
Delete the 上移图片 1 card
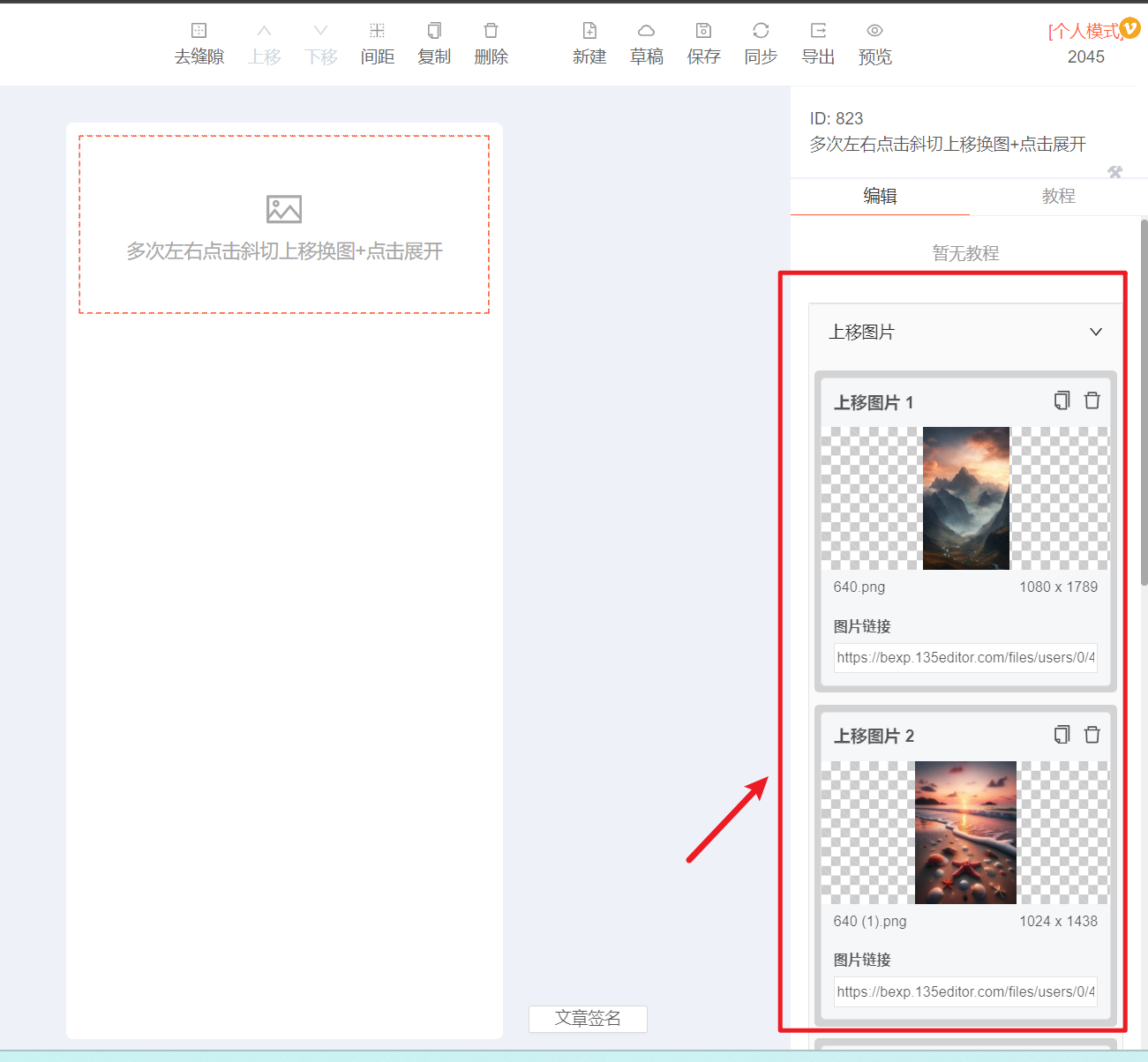(1092, 400)
